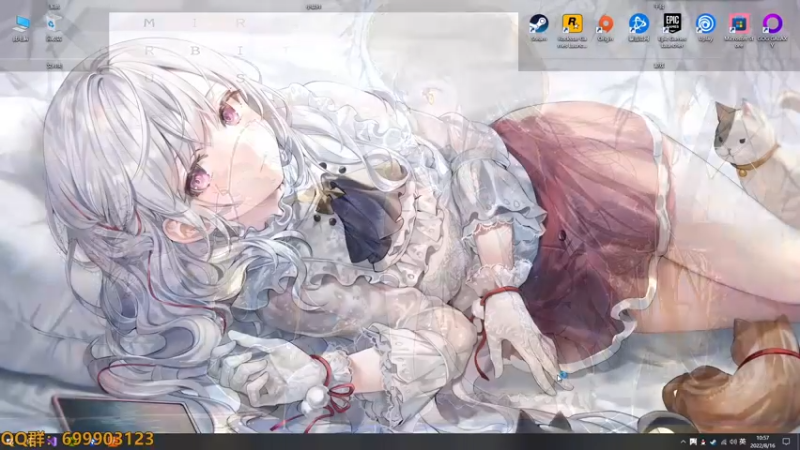The width and height of the screenshot is (800, 450).
Task: Launch the Steam desktop shortcut
Action: 539,28
